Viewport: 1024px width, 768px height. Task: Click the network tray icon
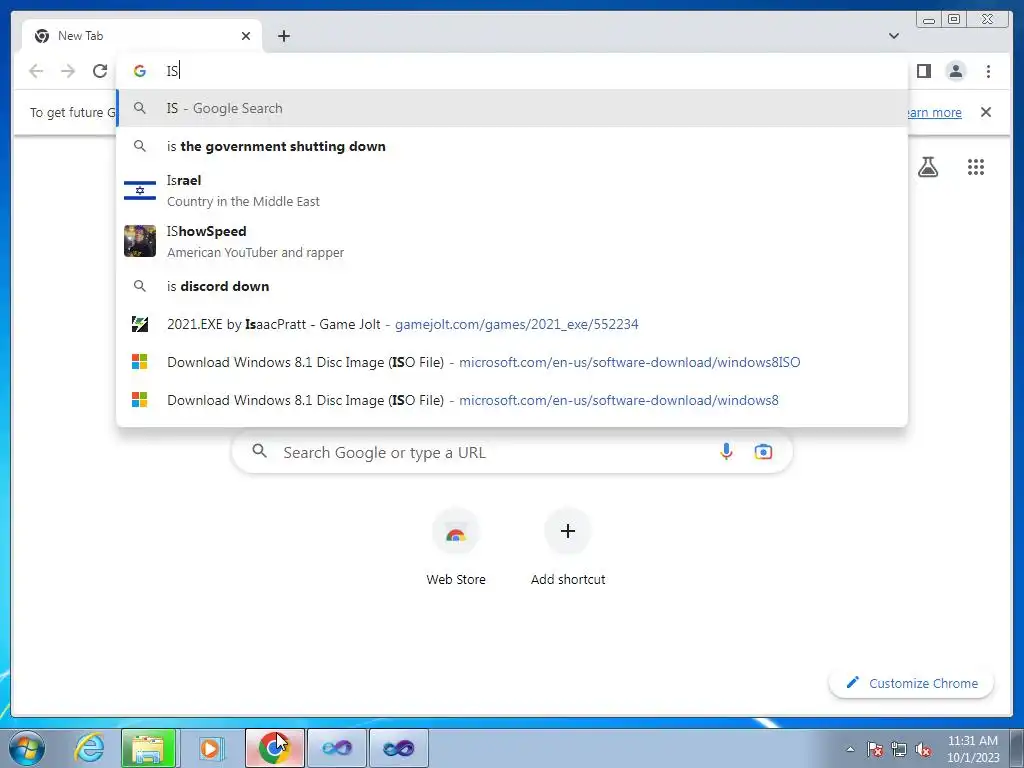(x=899, y=749)
